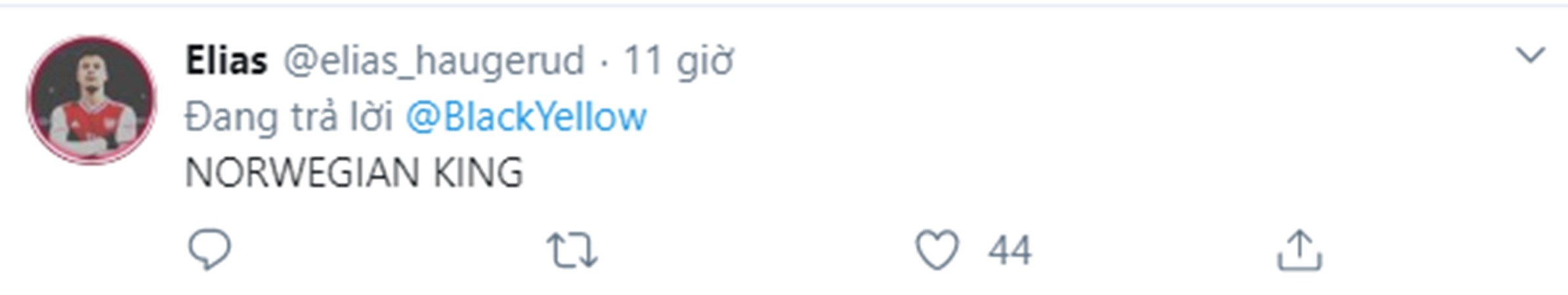The height and width of the screenshot is (295, 1568).
Task: Open the Elias display name profile link
Action: point(226,61)
